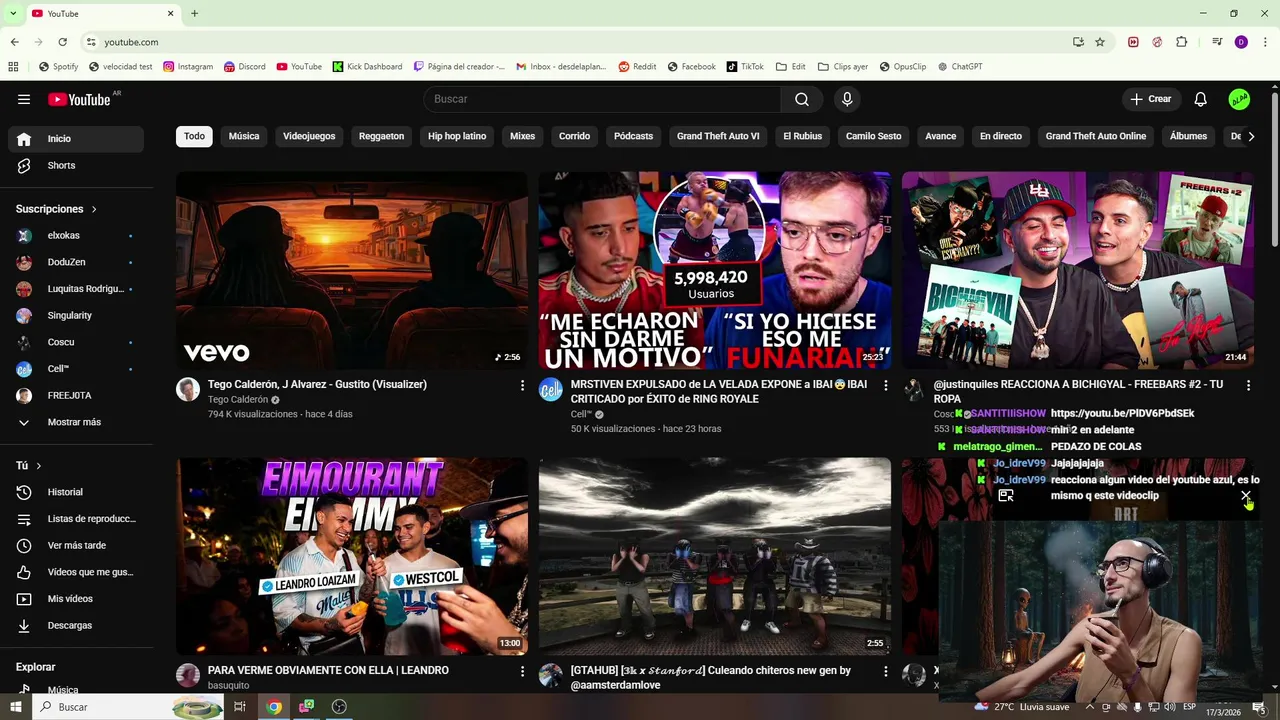The height and width of the screenshot is (720, 1280).
Task: Click the Tego Calderón channel name
Action: click(x=238, y=399)
